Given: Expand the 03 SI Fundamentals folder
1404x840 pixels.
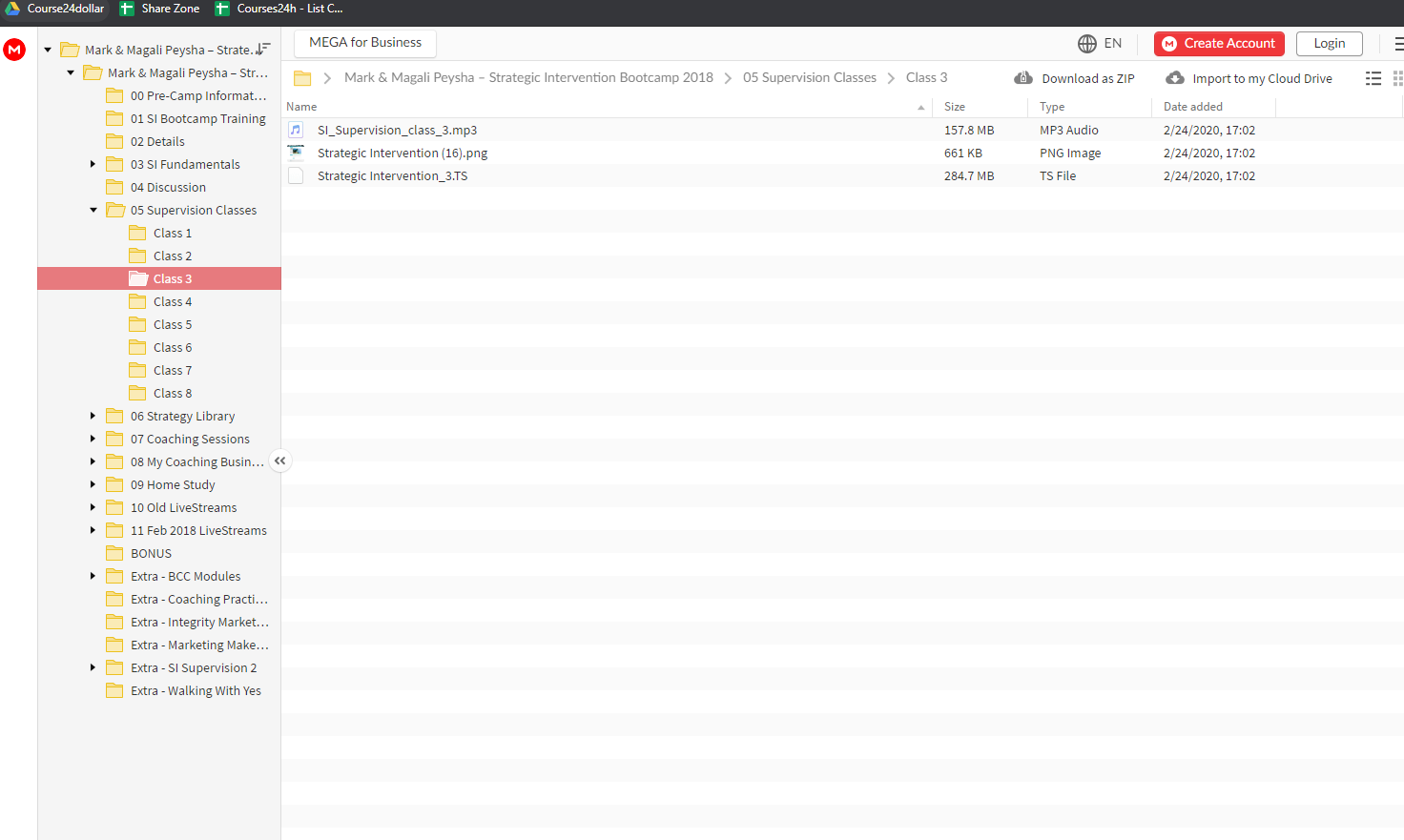Looking at the screenshot, I should click(x=93, y=164).
